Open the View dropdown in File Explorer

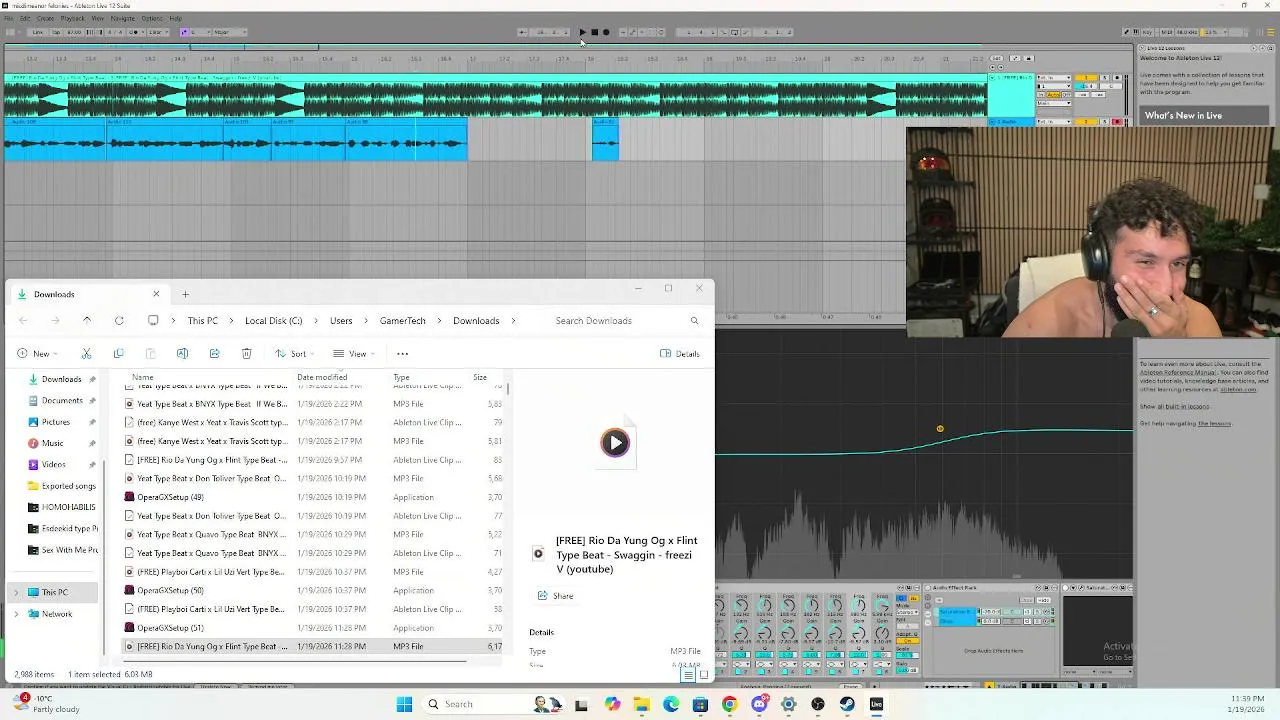tap(353, 353)
